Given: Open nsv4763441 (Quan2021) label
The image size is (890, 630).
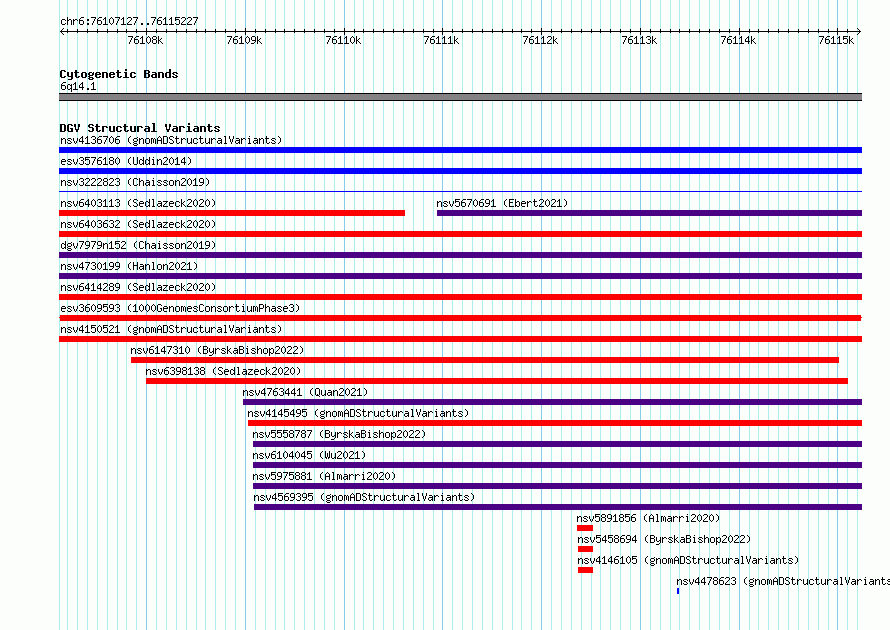Looking at the screenshot, I should click(x=305, y=392).
